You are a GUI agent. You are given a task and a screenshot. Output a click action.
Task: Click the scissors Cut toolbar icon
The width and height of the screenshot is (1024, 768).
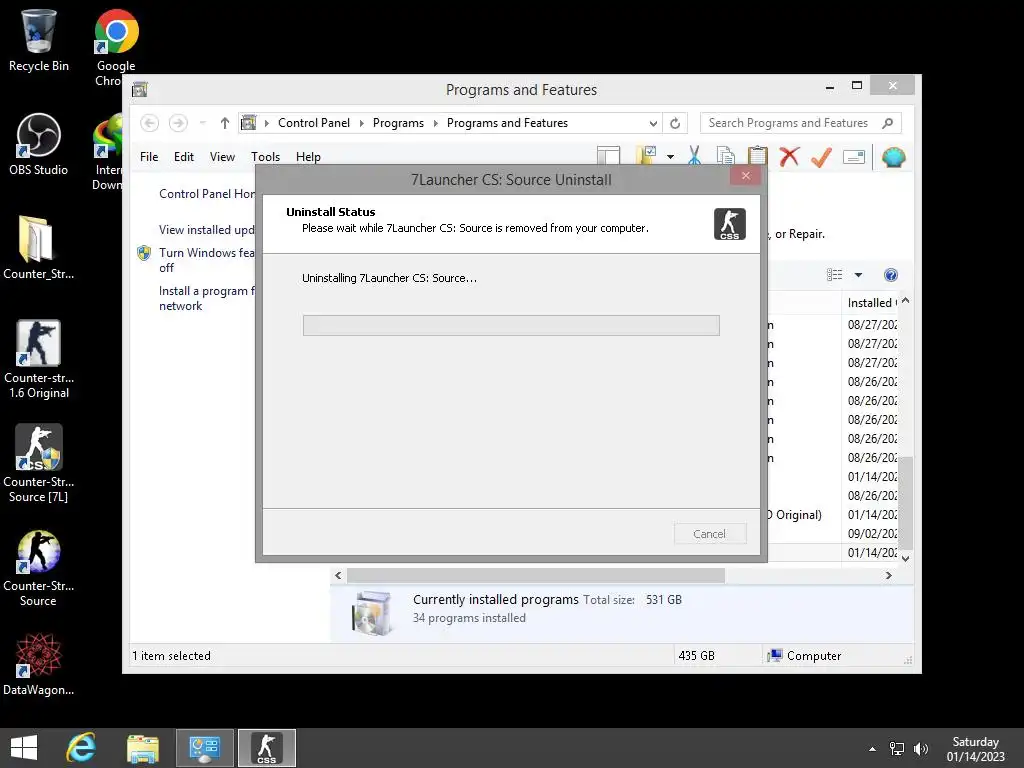pyautogui.click(x=694, y=157)
